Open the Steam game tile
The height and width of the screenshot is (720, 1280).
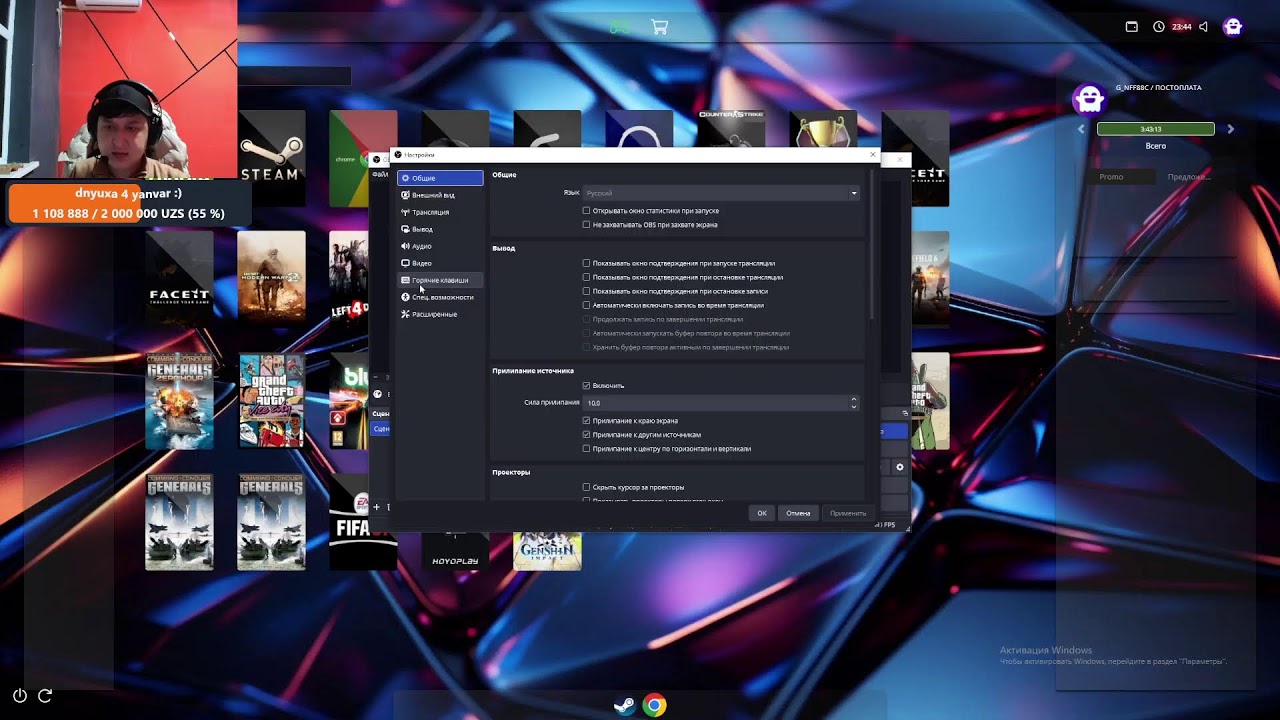(271, 158)
